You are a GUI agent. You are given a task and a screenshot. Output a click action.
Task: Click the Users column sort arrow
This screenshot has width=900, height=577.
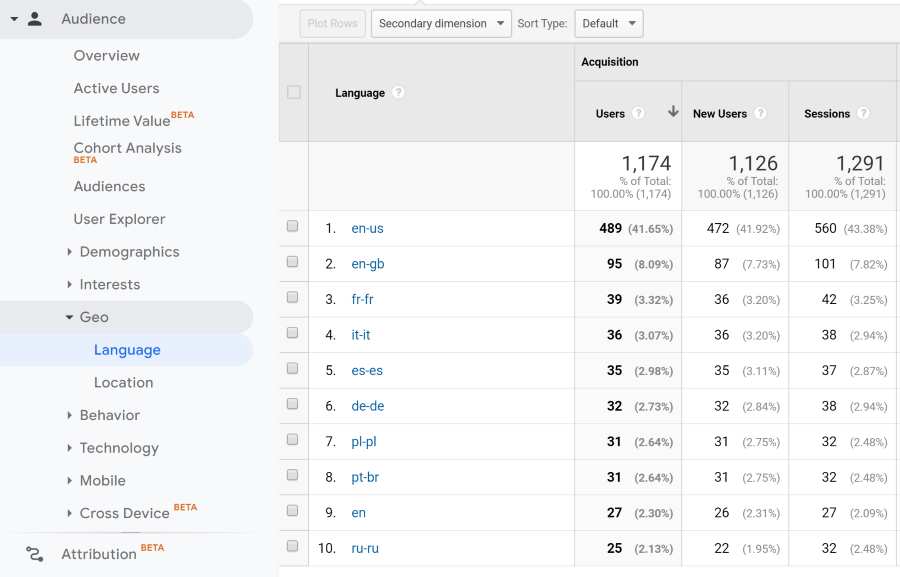coord(673,113)
